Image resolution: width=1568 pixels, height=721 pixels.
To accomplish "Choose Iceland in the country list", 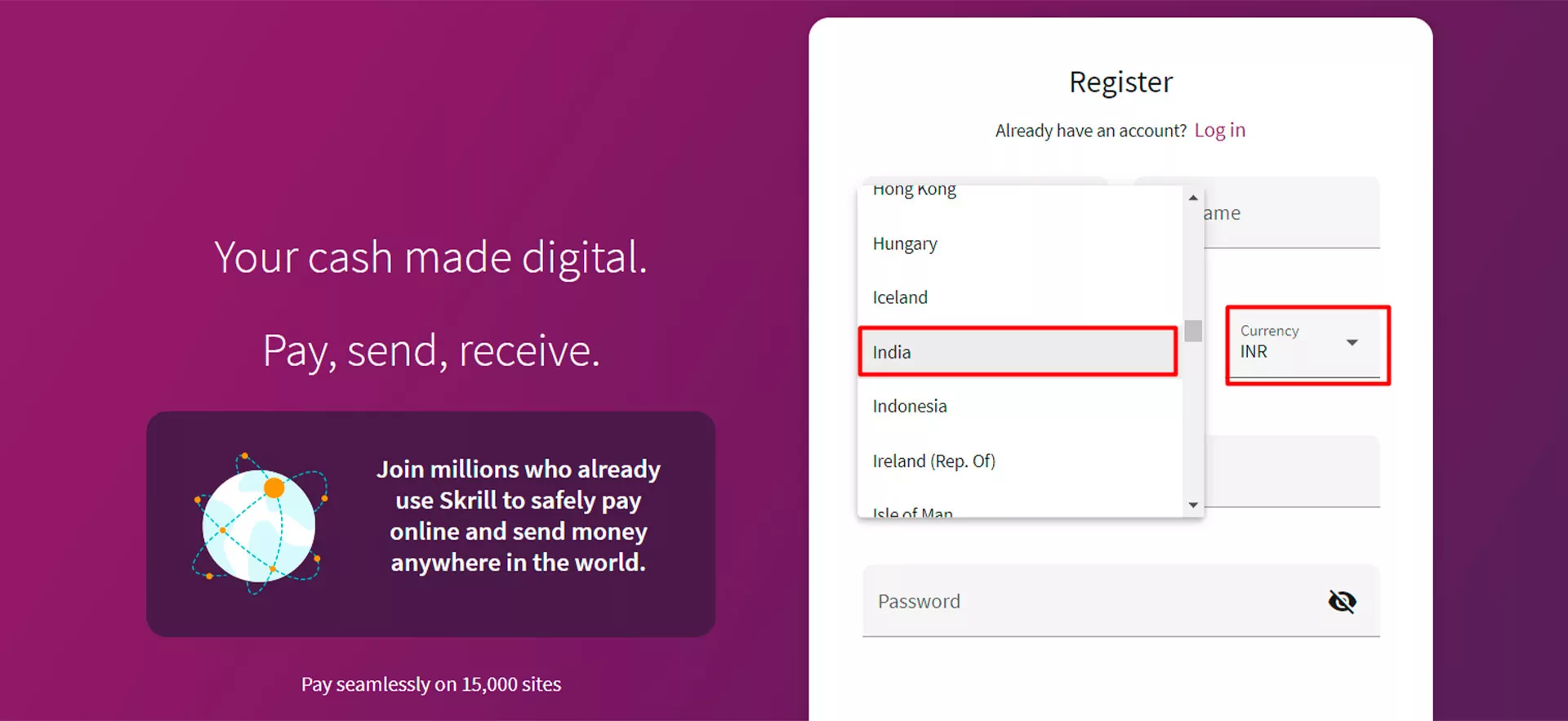I will coord(900,298).
